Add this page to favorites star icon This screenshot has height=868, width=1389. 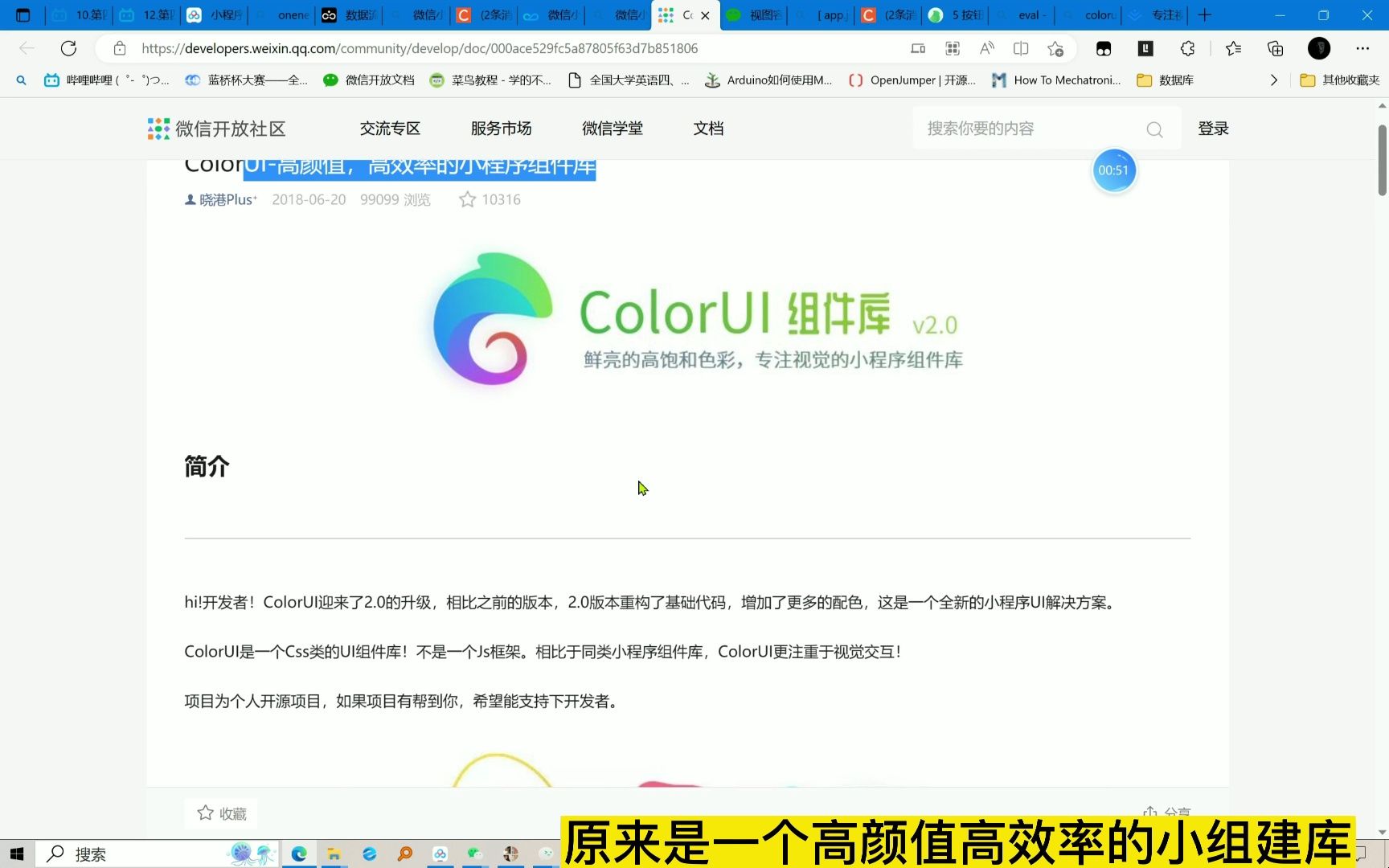[1055, 48]
